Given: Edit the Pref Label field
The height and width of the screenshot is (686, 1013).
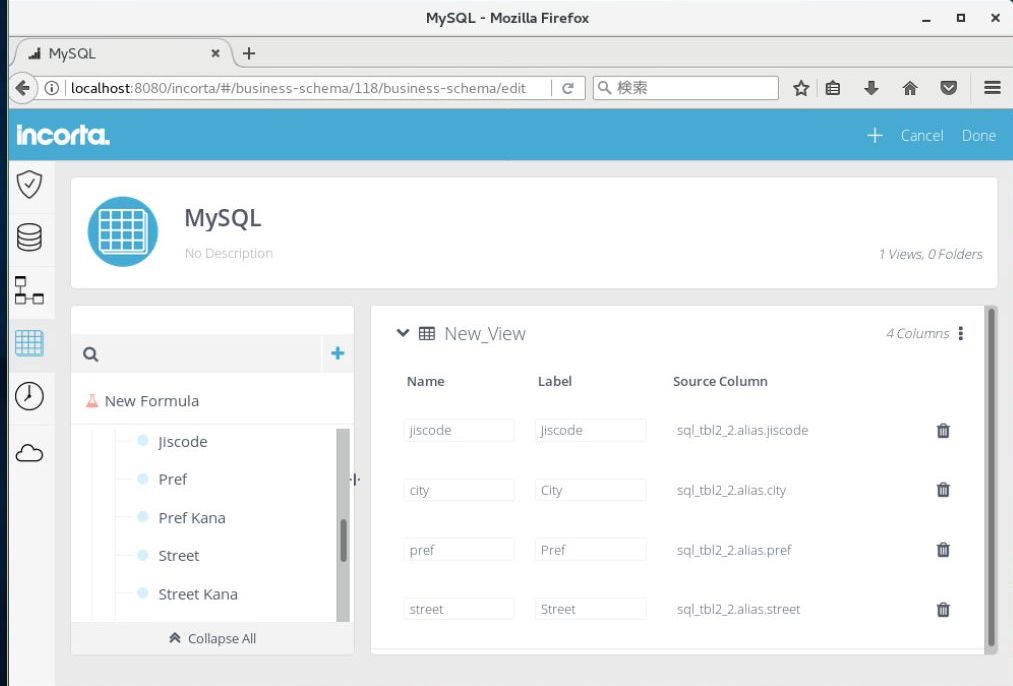Looking at the screenshot, I should point(590,550).
